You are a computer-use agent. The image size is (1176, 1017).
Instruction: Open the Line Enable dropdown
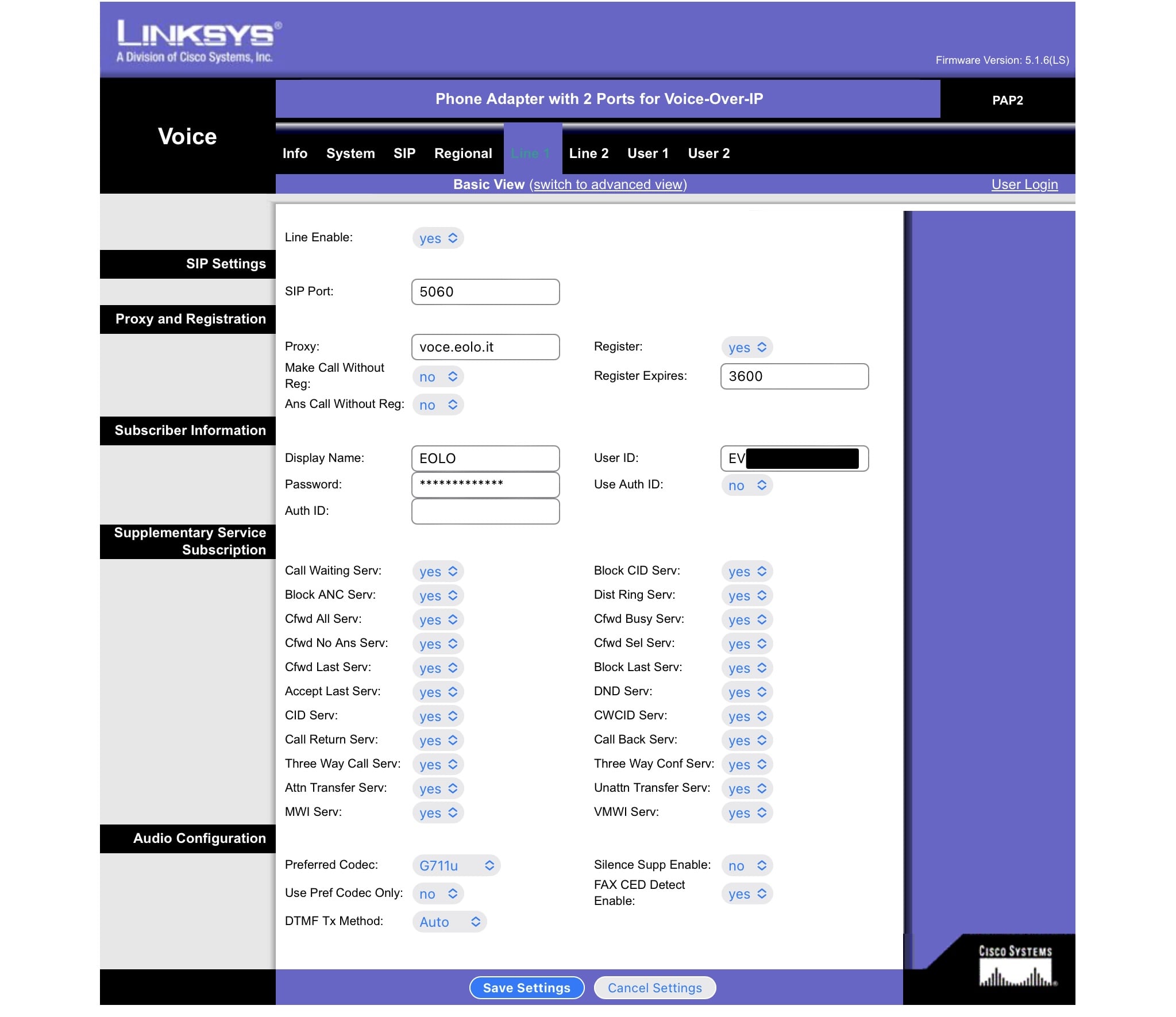pyautogui.click(x=438, y=238)
